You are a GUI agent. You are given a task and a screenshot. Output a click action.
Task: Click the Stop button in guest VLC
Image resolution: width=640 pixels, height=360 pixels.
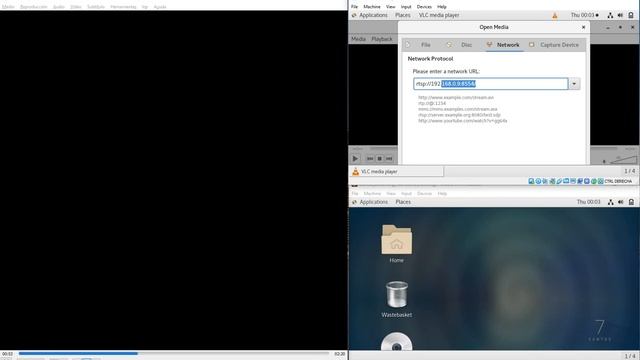[379, 158]
